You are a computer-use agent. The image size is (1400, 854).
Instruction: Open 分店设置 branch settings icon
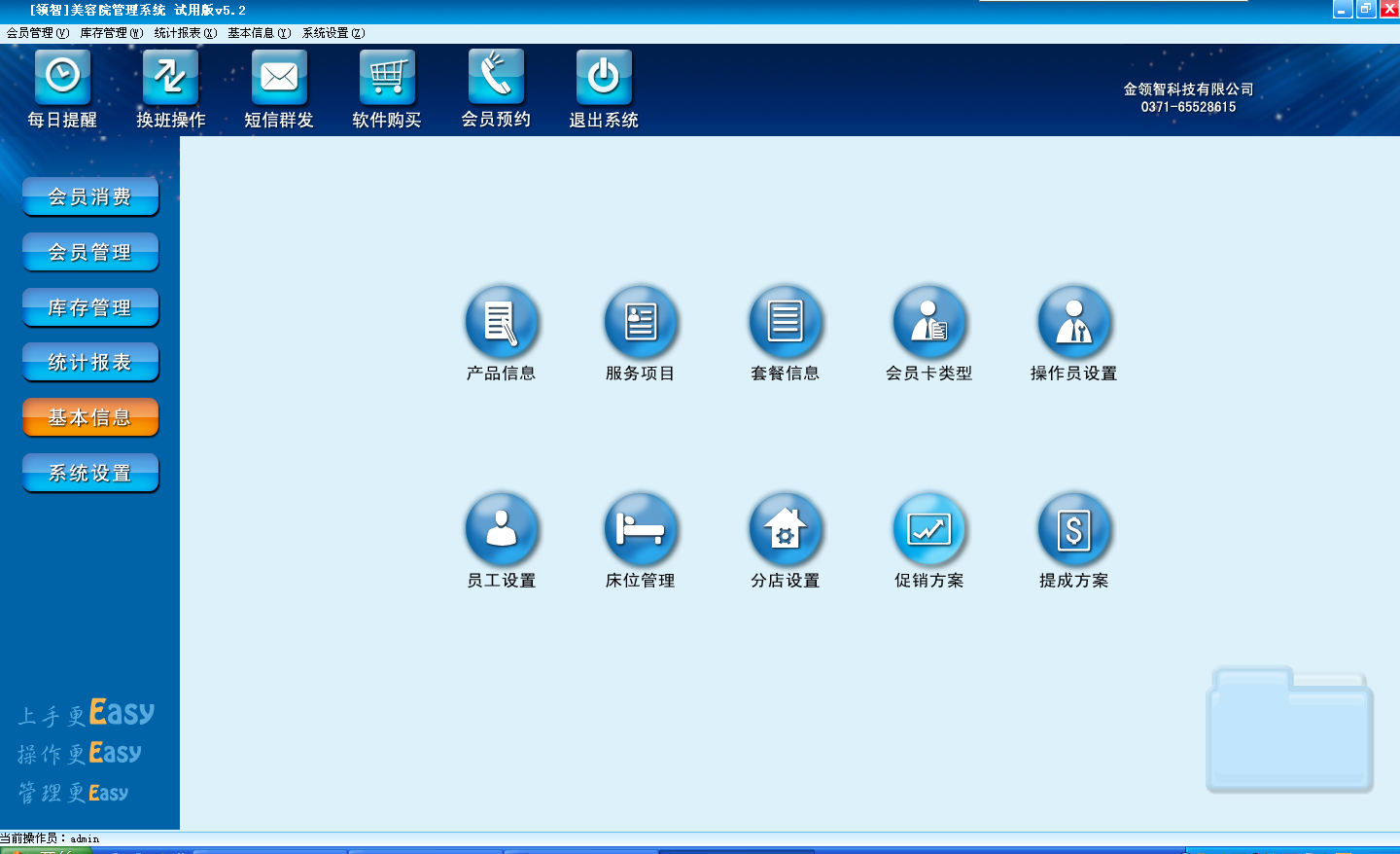click(785, 529)
